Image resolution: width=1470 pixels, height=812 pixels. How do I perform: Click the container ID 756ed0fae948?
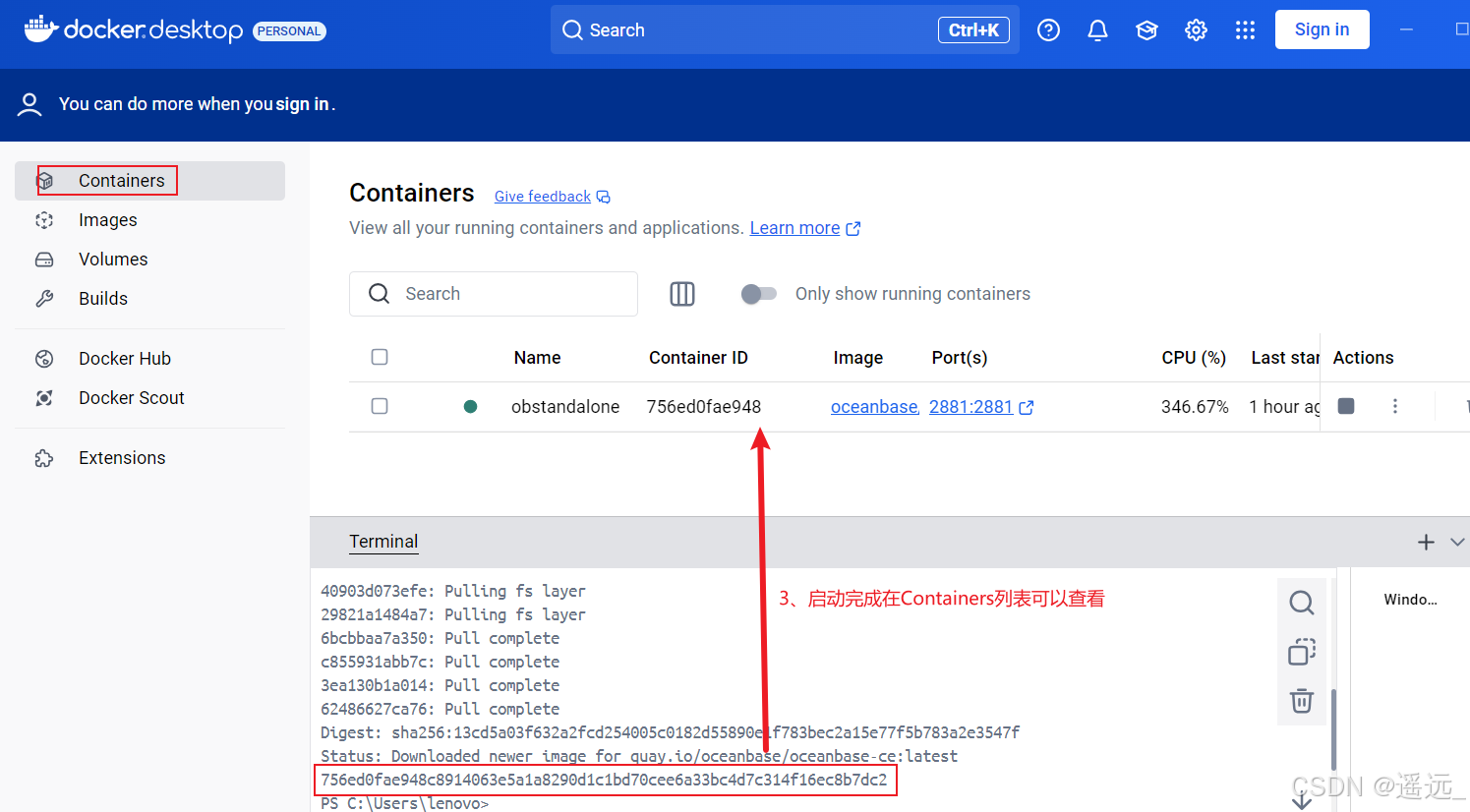pyautogui.click(x=704, y=407)
